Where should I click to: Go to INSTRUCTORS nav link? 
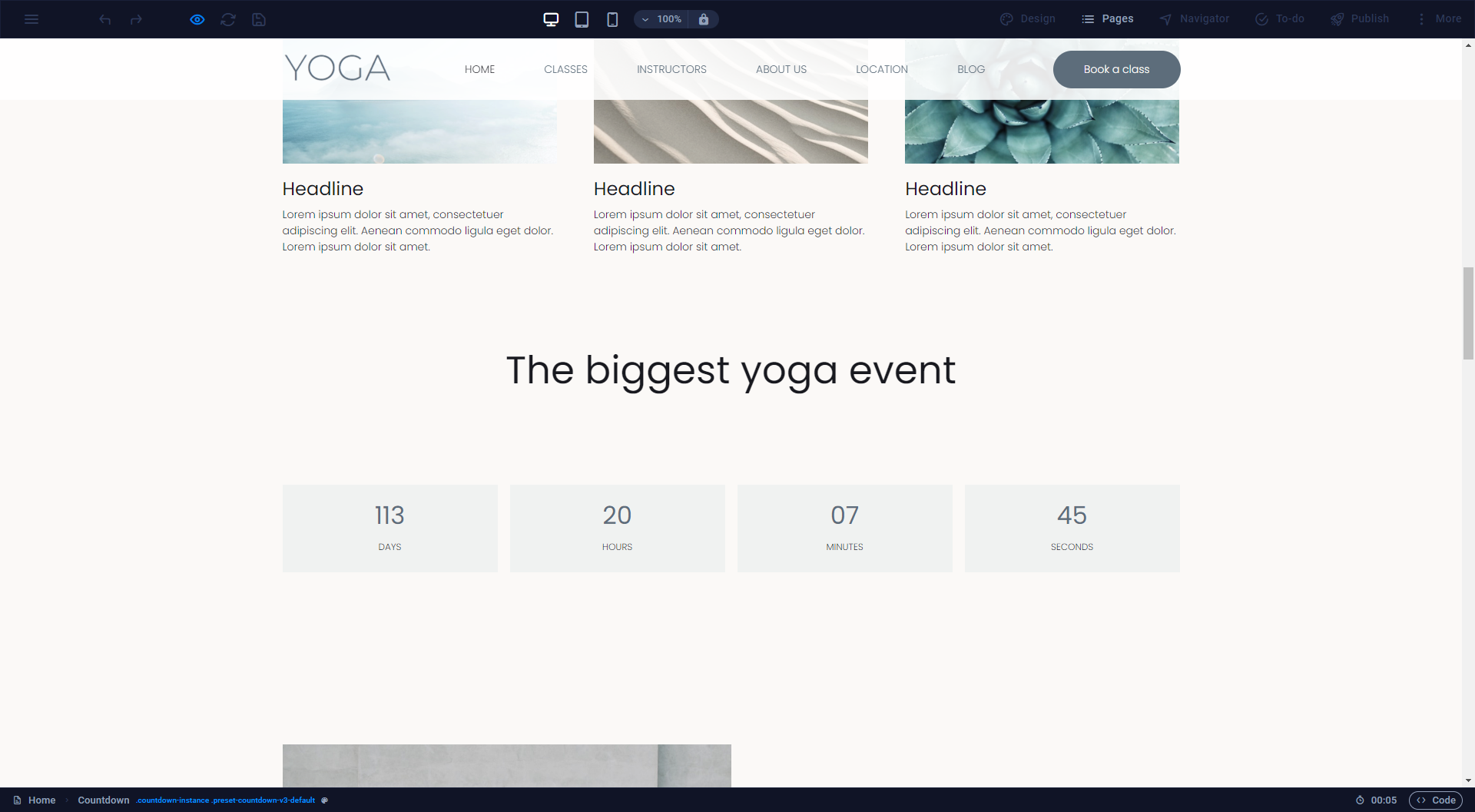coord(671,69)
